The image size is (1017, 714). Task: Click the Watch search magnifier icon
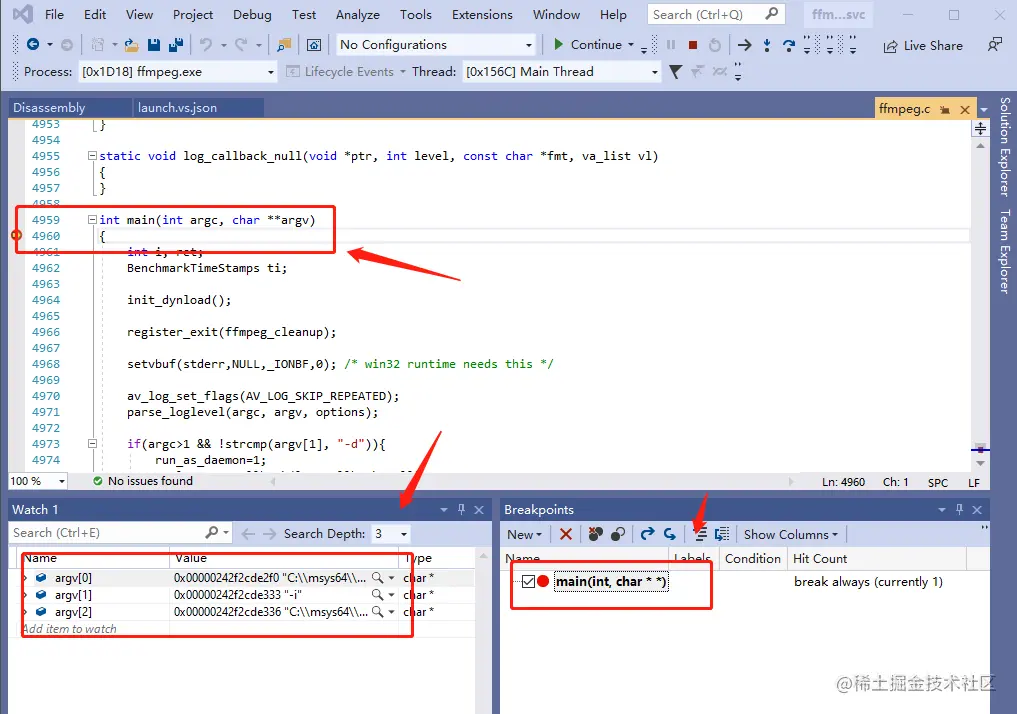tap(211, 532)
